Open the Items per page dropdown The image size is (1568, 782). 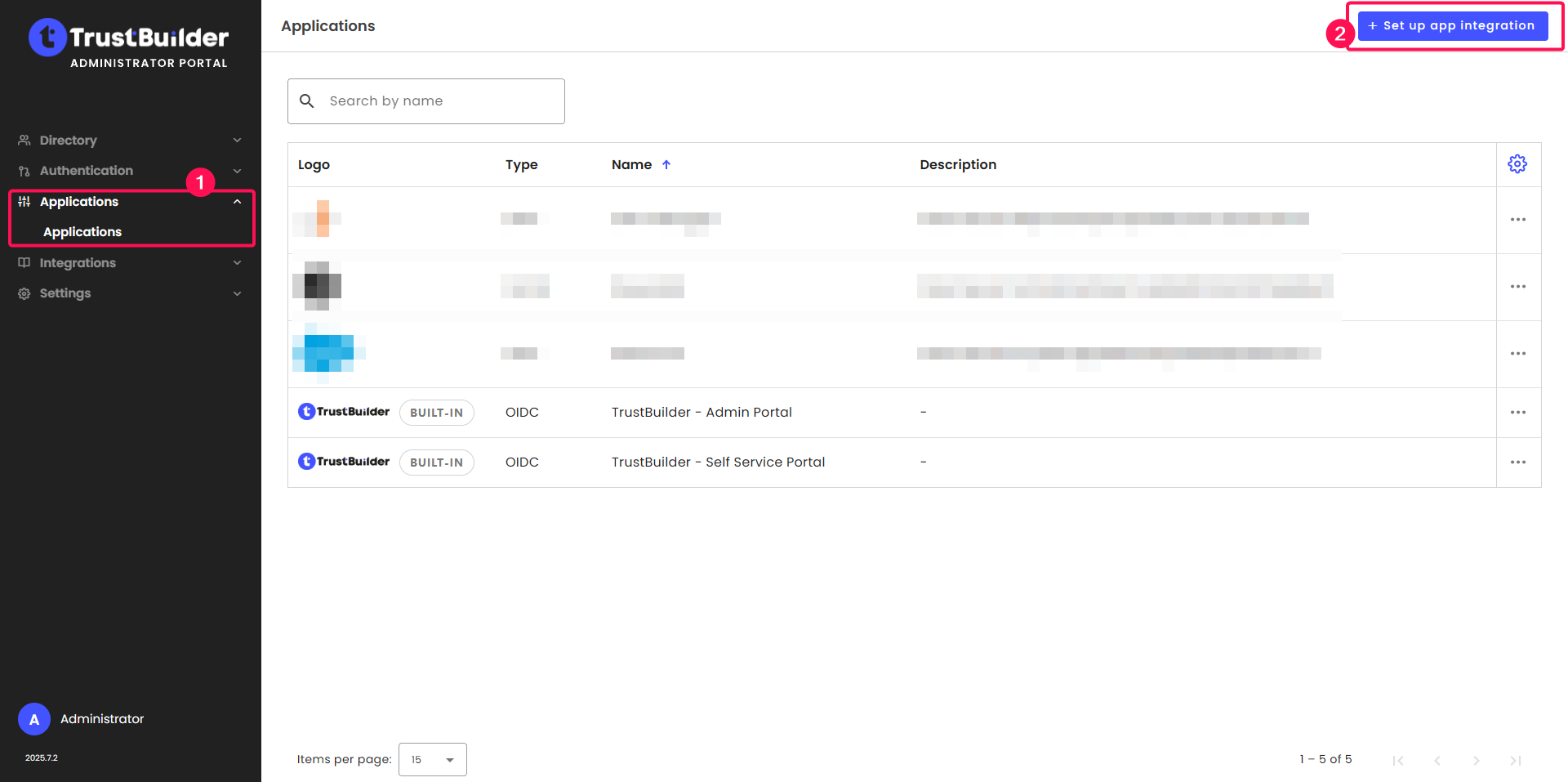pos(432,759)
